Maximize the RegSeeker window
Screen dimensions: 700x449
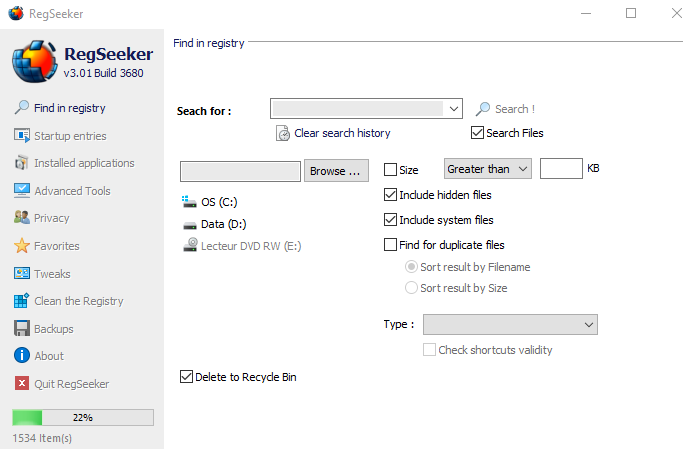click(x=631, y=13)
